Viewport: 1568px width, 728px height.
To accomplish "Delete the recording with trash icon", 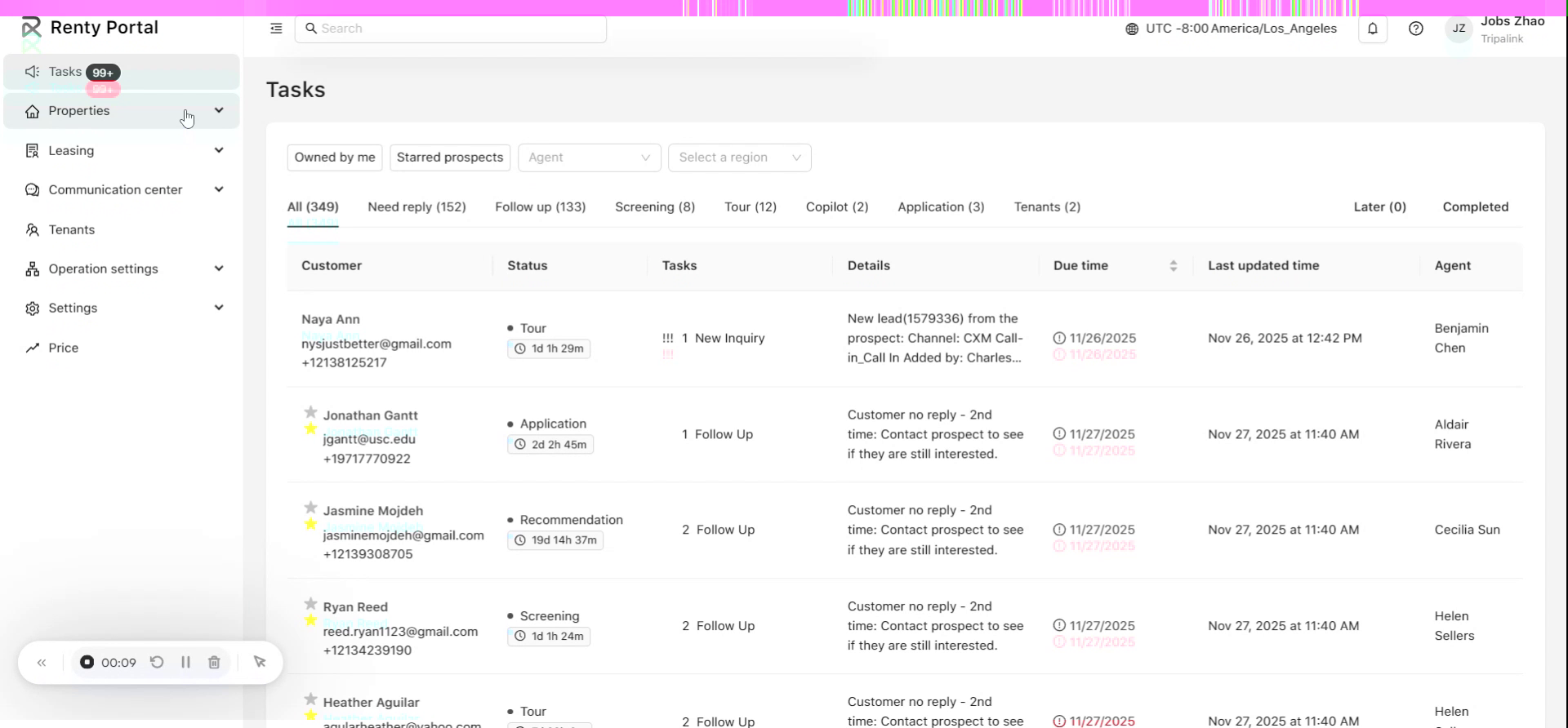I will (x=214, y=663).
